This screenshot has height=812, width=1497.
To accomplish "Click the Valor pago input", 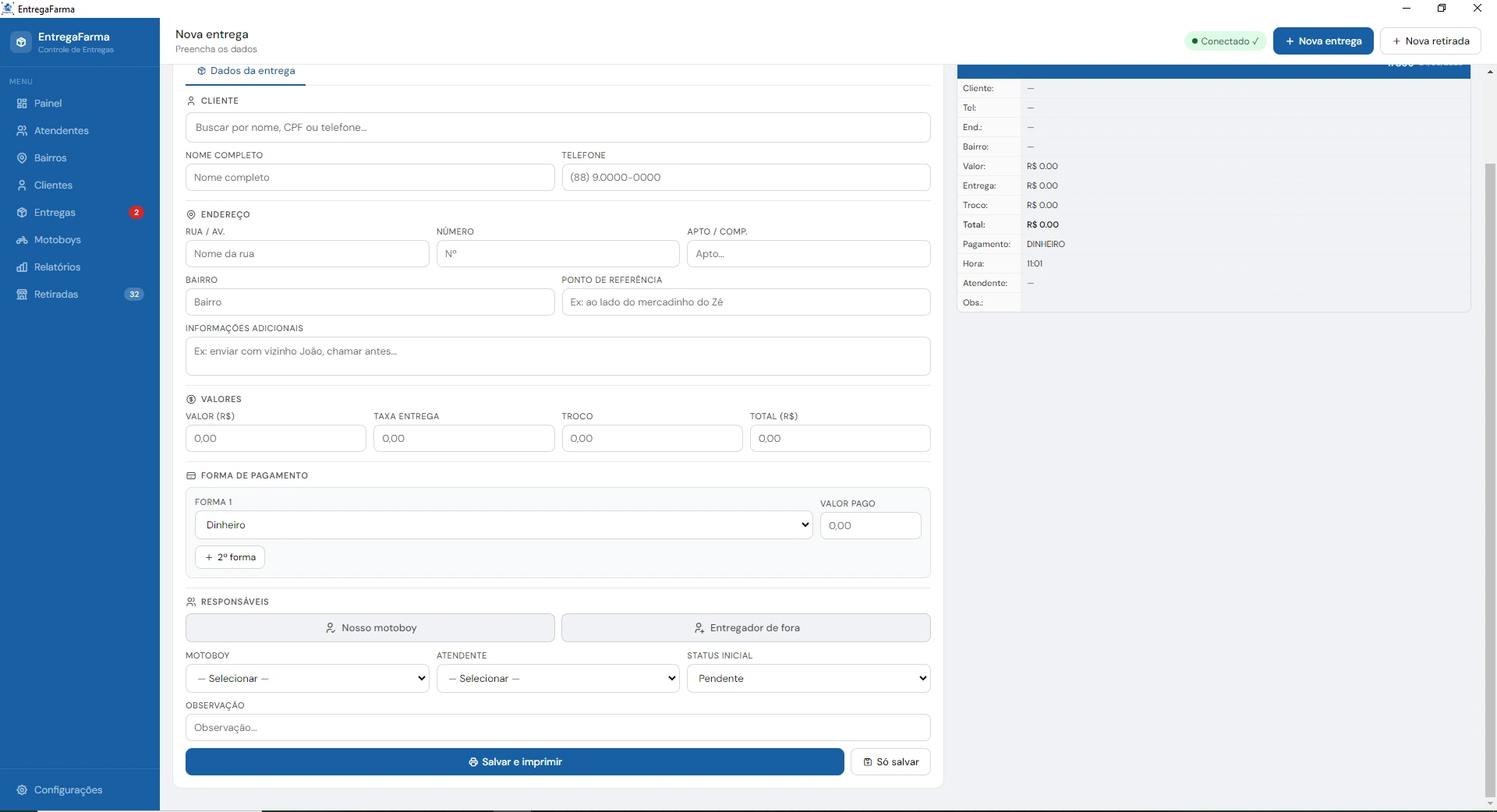I will point(870,526).
